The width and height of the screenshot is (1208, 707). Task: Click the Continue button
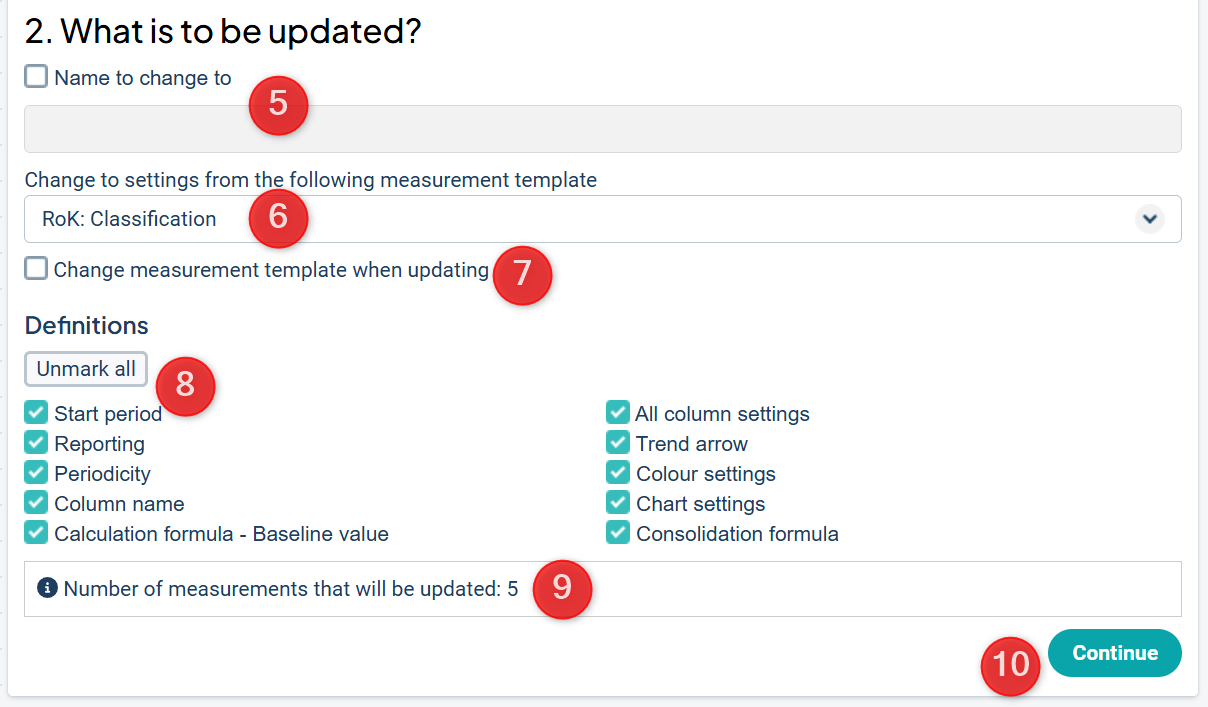1115,653
